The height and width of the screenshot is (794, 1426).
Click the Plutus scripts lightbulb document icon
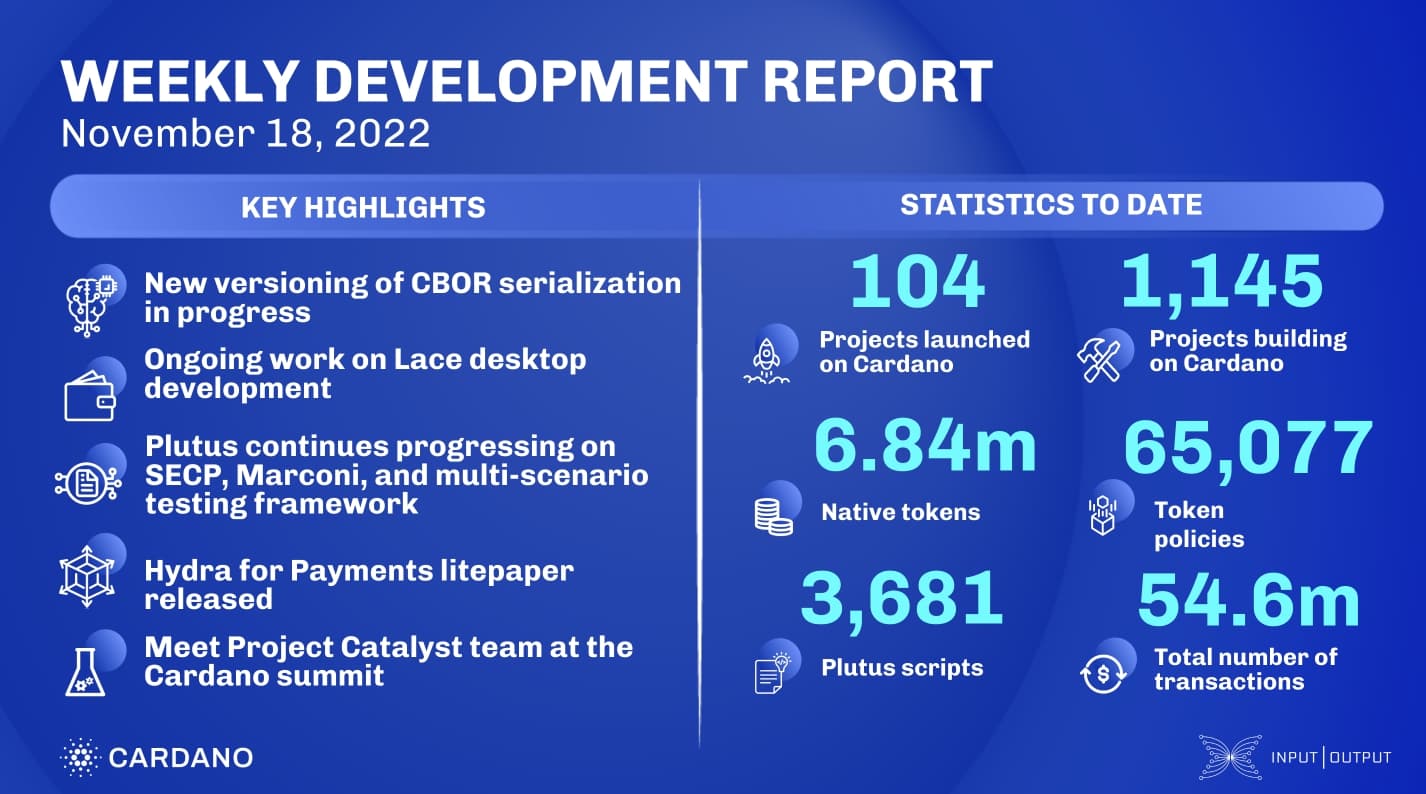pos(770,671)
